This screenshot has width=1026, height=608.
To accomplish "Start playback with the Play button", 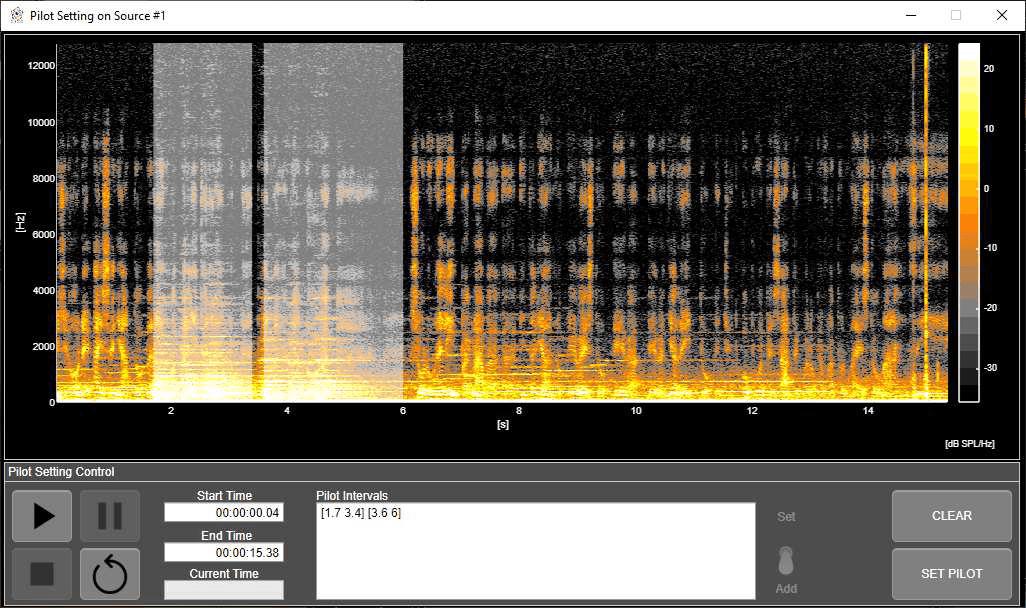I will point(43,516).
